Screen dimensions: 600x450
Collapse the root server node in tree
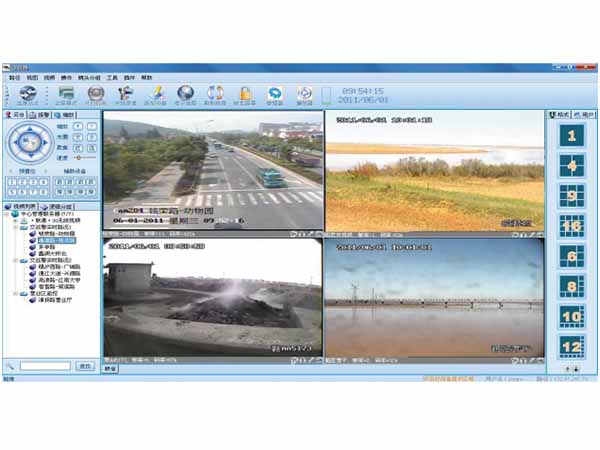coord(7,214)
